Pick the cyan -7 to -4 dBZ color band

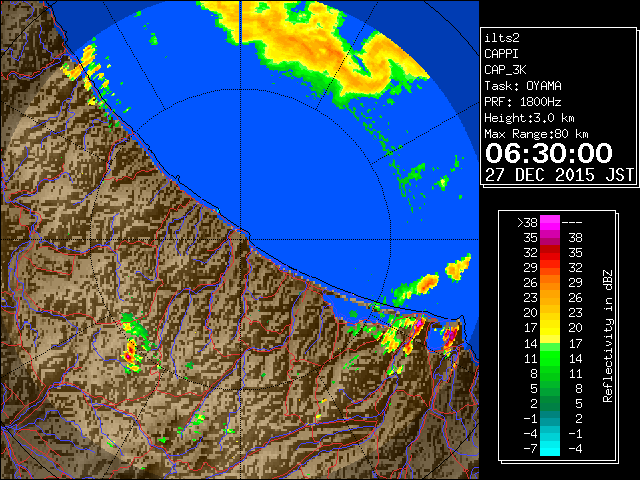coord(550,449)
